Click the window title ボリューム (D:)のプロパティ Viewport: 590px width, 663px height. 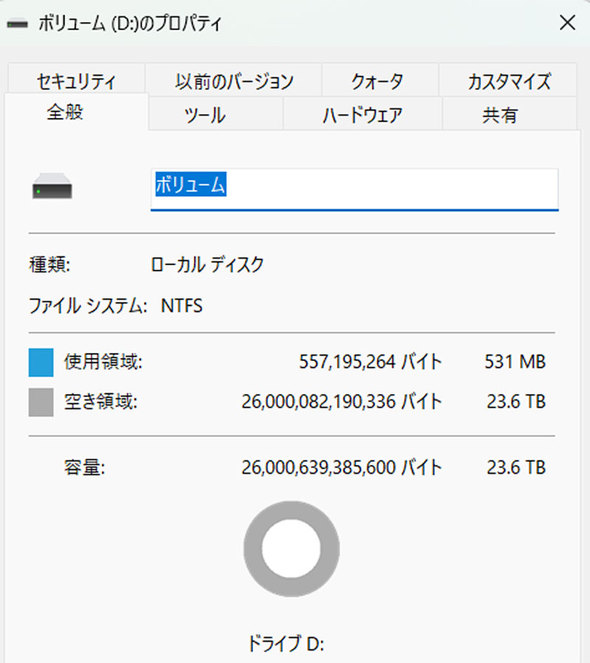click(130, 23)
